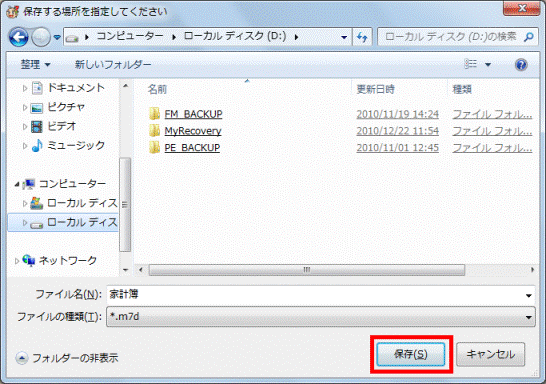Expand the highlighted ローカル ディス drive node
This screenshot has width=546, height=384.
tap(25, 222)
